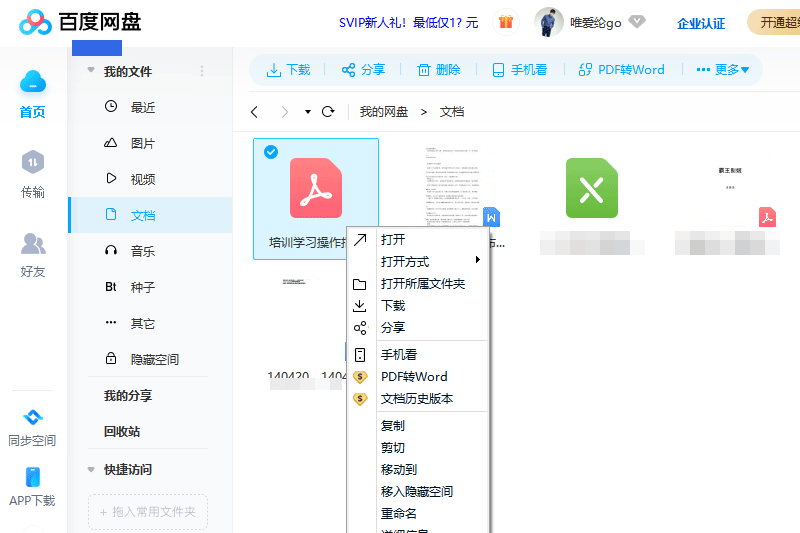
Task: Click 我的网盘 breadcrumb
Action: 384,112
